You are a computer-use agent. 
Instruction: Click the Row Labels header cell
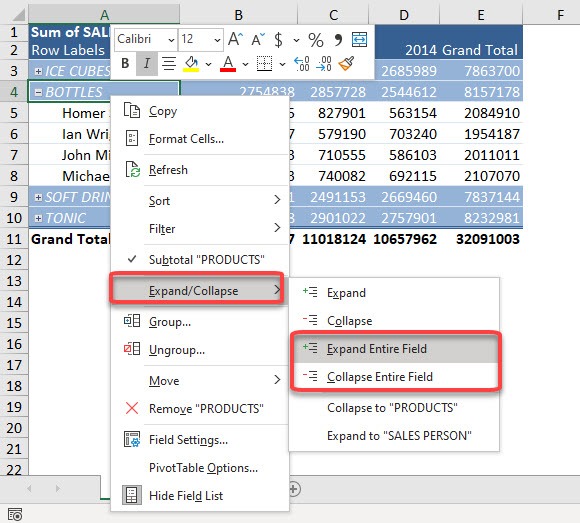(69, 50)
